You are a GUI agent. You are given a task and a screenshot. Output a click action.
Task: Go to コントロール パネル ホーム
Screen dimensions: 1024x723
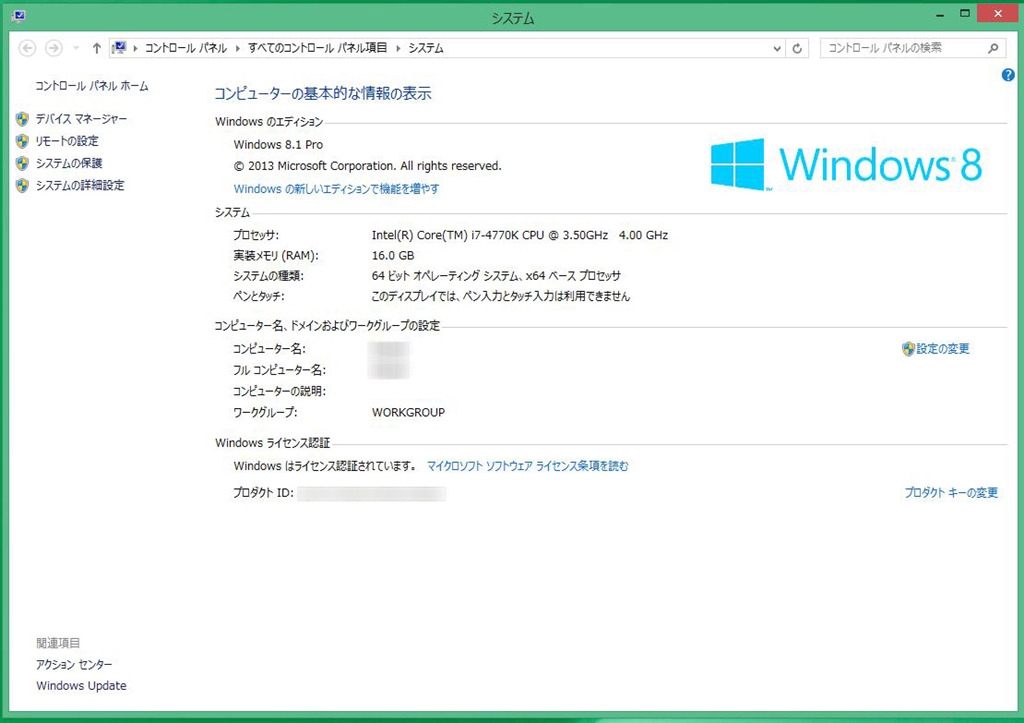coord(91,86)
